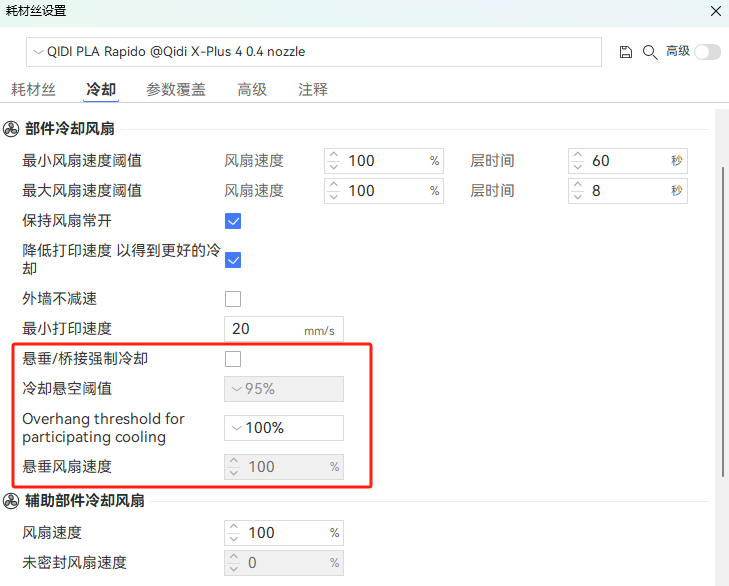Enable 悬垂/桥接强制冷却 checkbox
Screen dimensions: 729x586
pyautogui.click(x=233, y=359)
